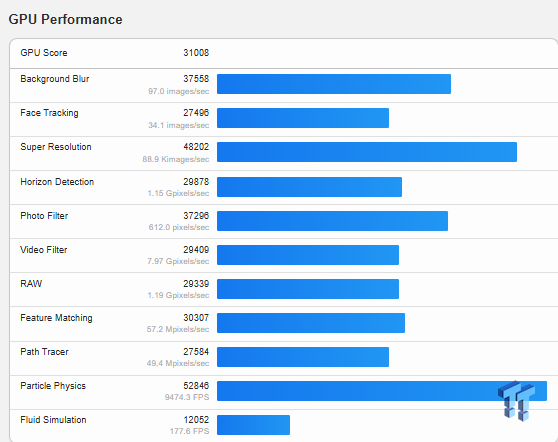This screenshot has width=558, height=442.
Task: Click the Face Tracking score bar
Action: tap(303, 118)
